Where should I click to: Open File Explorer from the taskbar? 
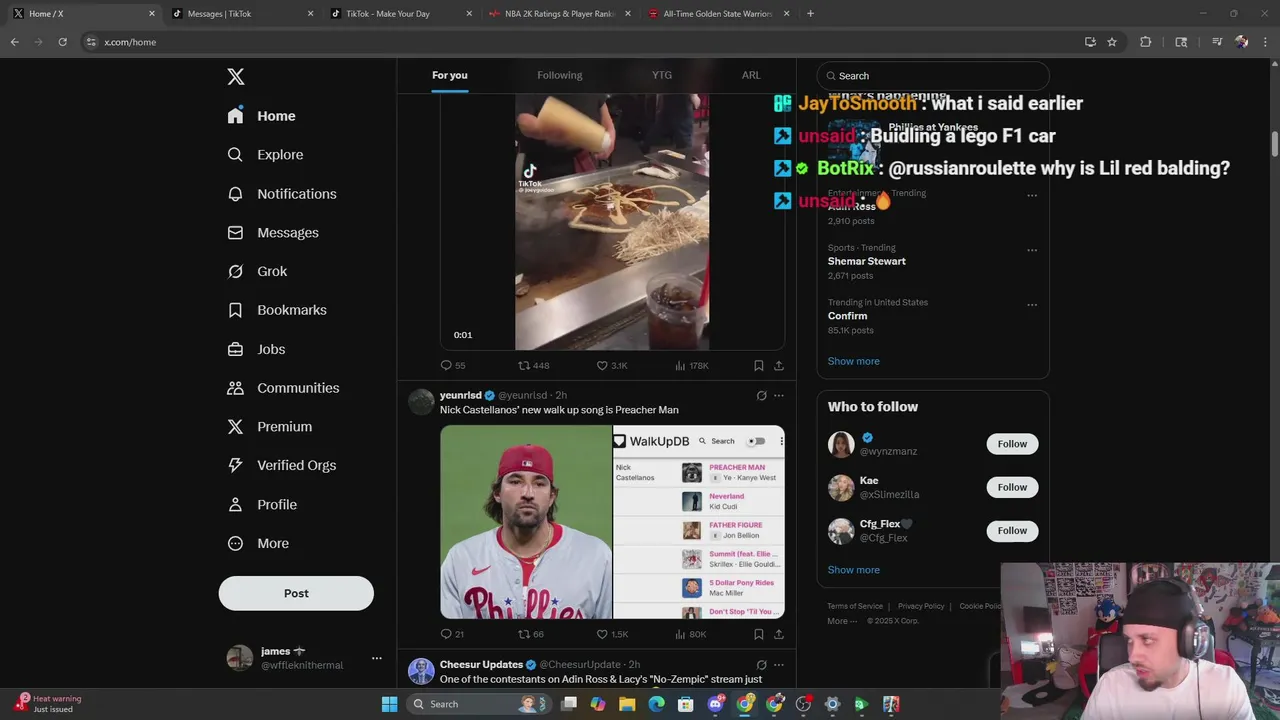coord(627,704)
